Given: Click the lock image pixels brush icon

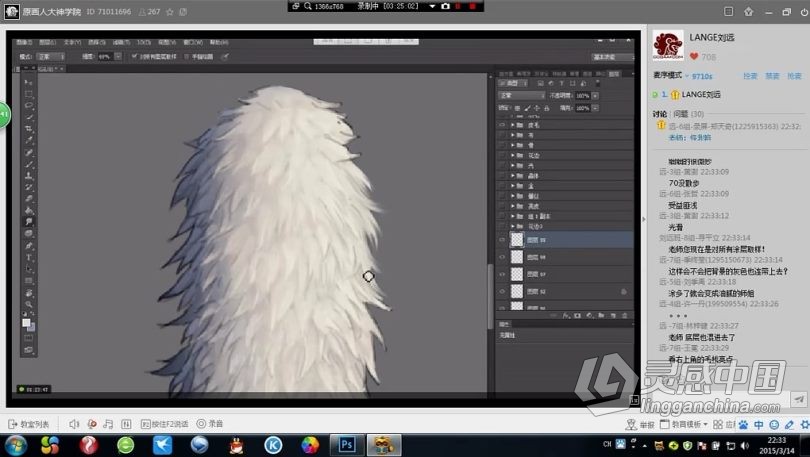Looking at the screenshot, I should click(x=527, y=108).
